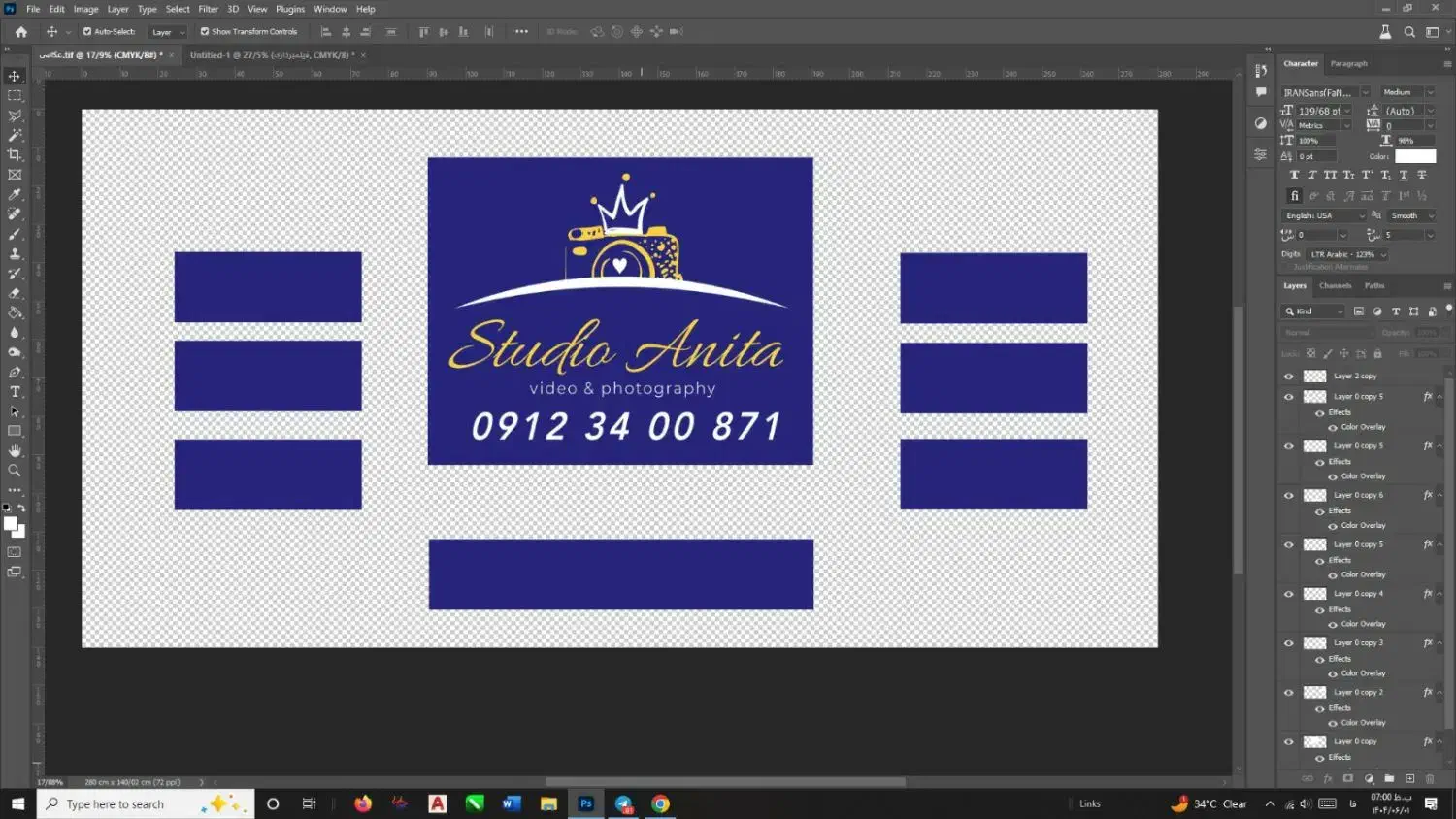Open Windows Start menu
The height and width of the screenshot is (819, 1456).
coord(17,803)
